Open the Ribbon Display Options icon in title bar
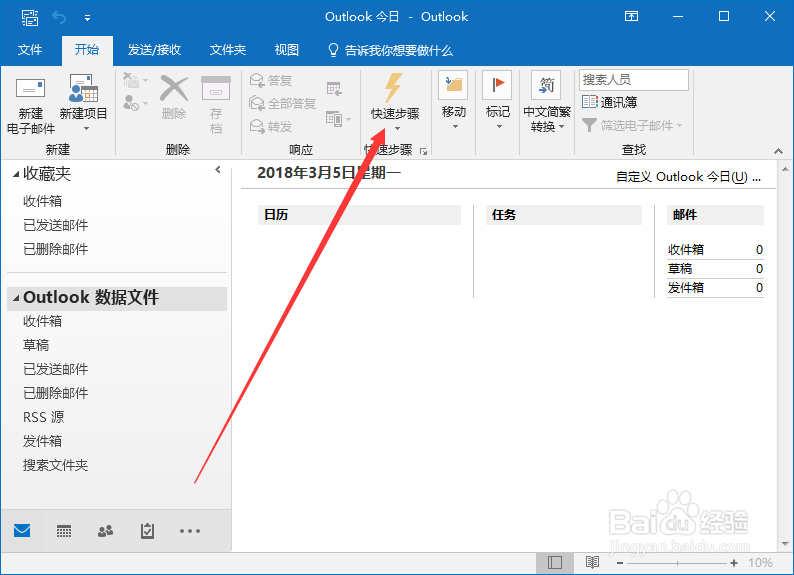The image size is (794, 575). (631, 17)
